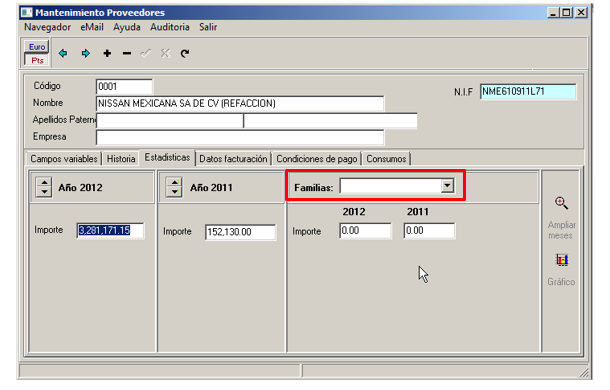Open the Gráfico chart icon
This screenshot has height=390, width=610.
point(562,260)
